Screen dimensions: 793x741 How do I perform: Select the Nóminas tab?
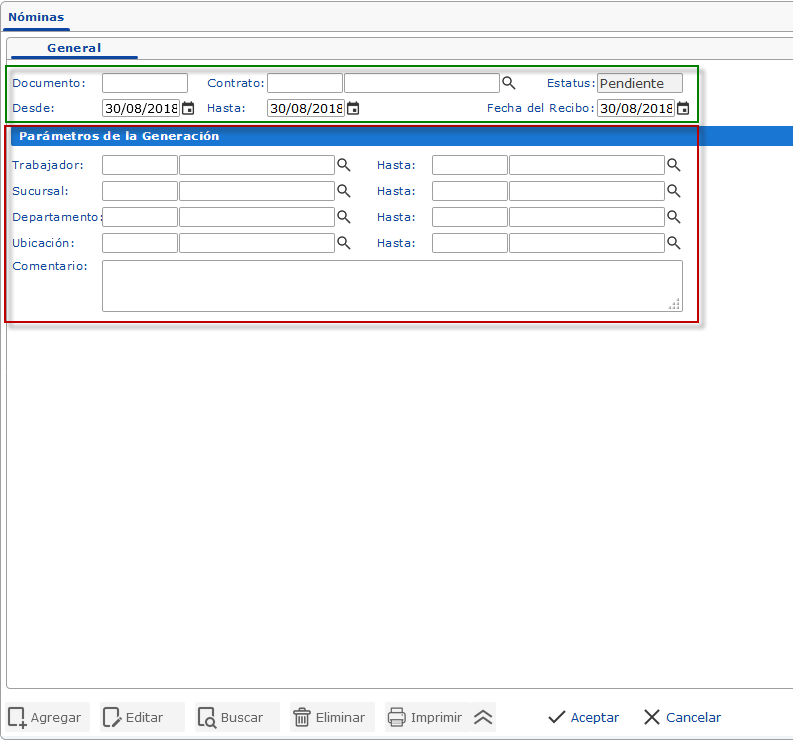[36, 17]
